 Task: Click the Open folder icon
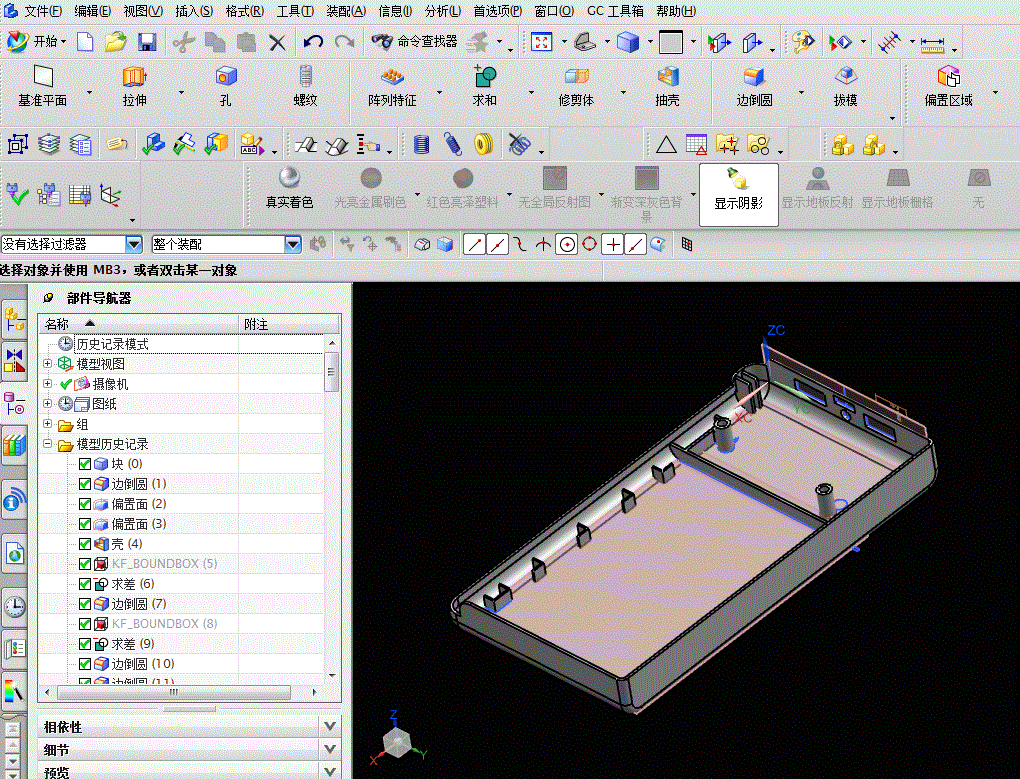(115, 42)
